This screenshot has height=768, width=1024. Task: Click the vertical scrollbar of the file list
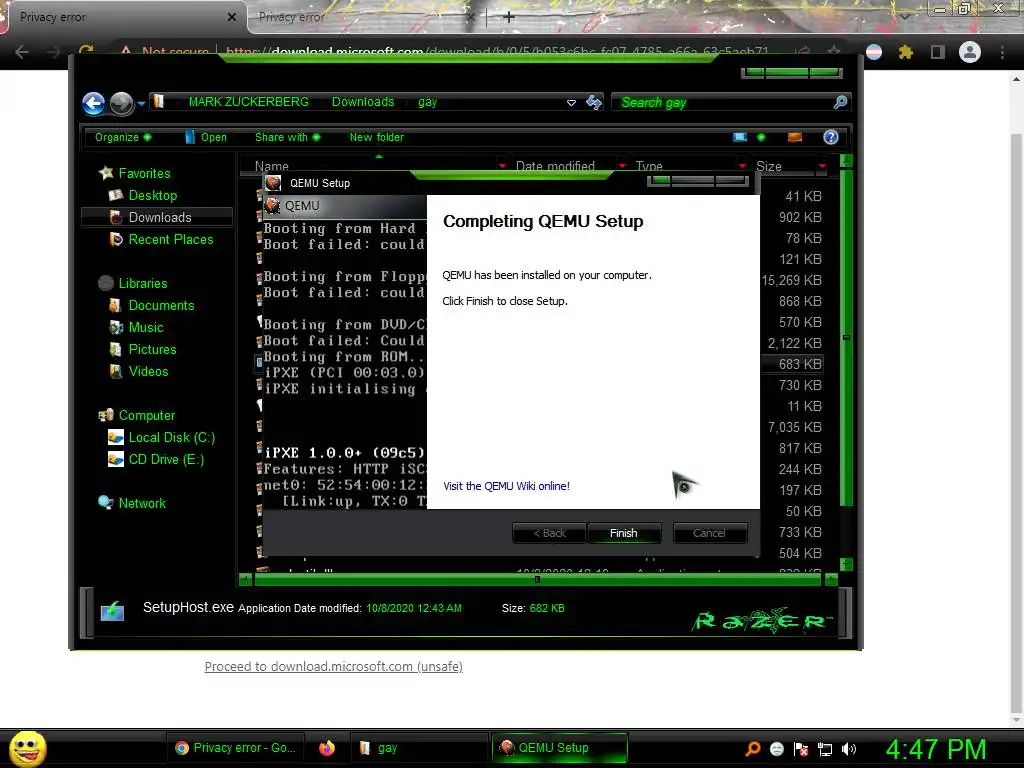[846, 337]
